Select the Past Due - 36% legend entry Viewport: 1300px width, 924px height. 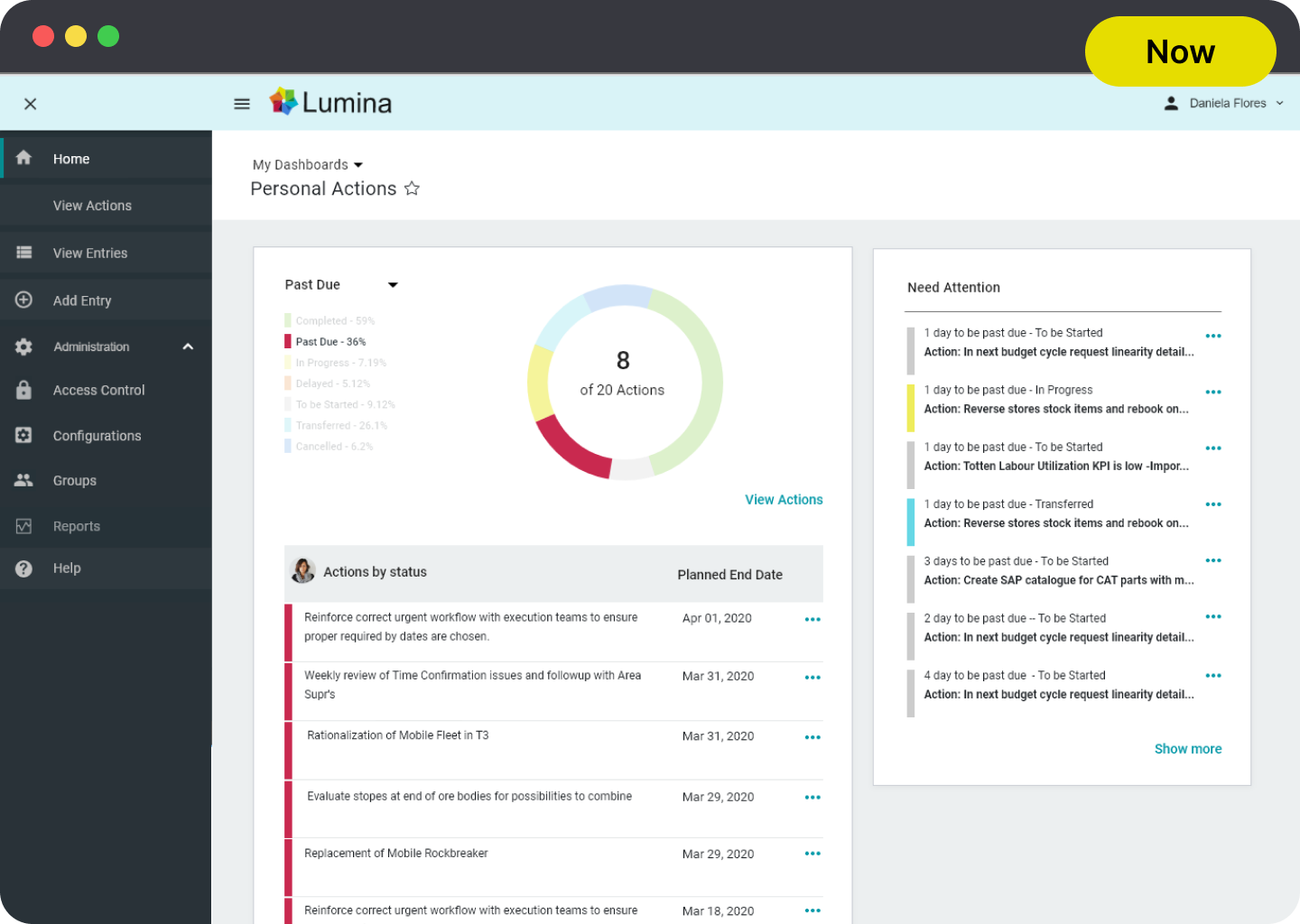[x=325, y=341]
